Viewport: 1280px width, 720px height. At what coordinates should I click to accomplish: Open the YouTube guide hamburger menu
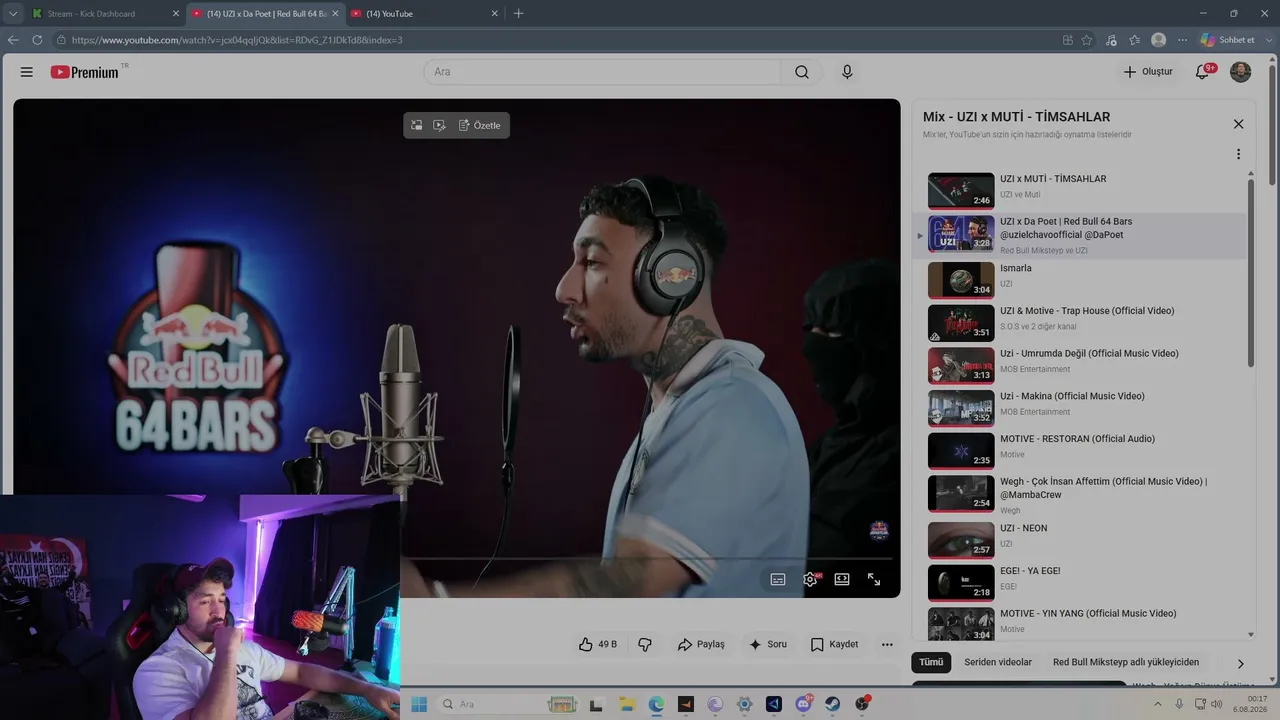click(27, 72)
